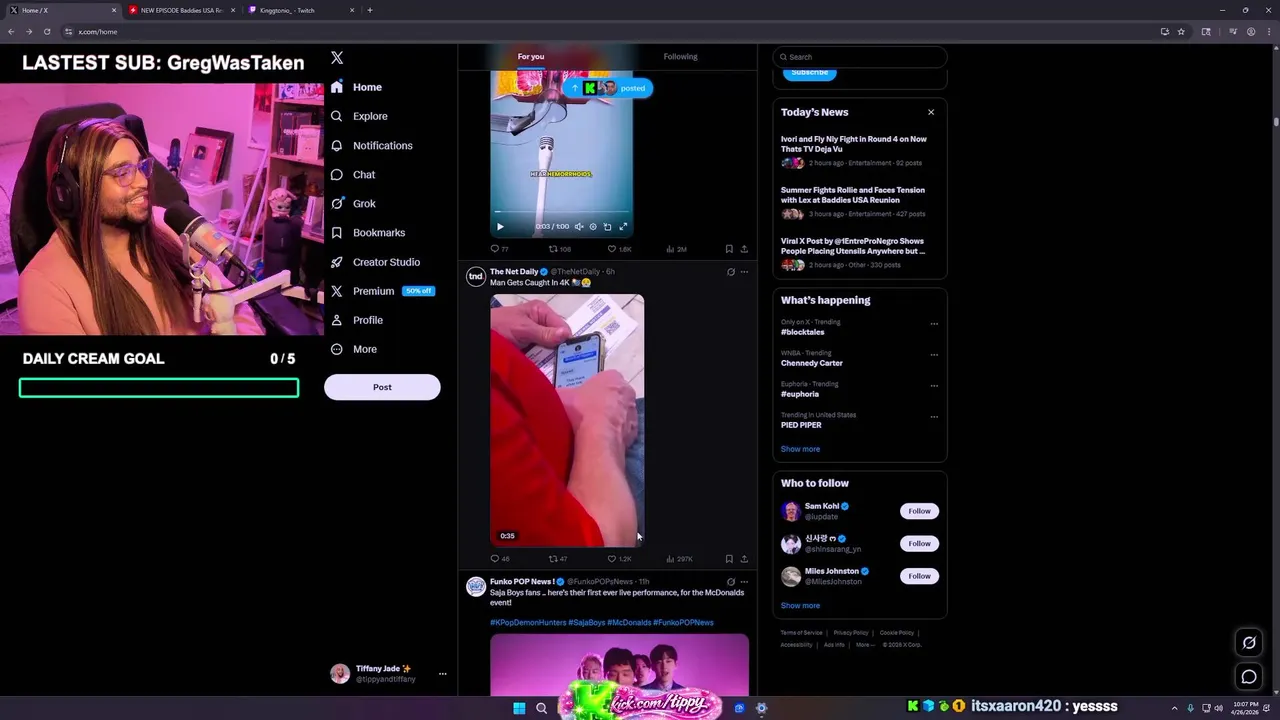The image size is (1280, 720).
Task: Open more options for Chennedy Carter trend
Action: click(x=934, y=355)
